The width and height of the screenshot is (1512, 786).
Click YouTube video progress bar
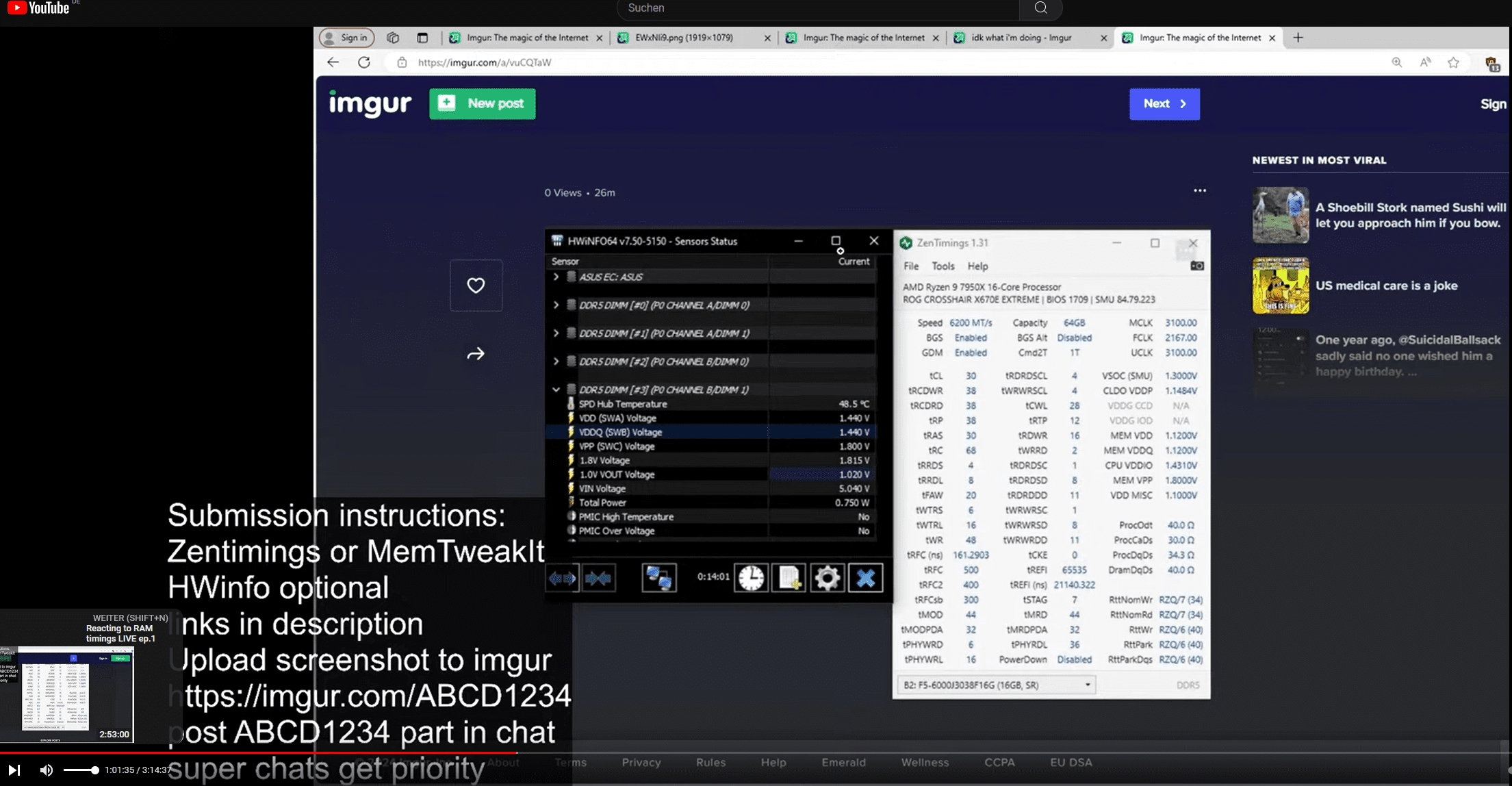click(756, 752)
